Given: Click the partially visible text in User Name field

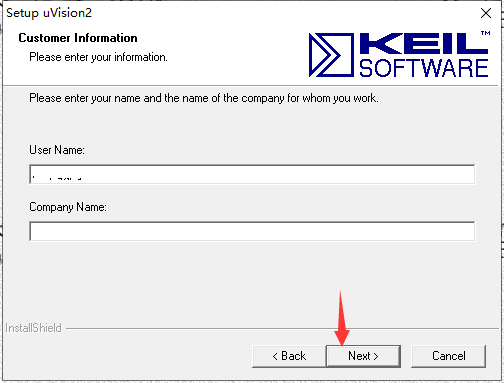Looking at the screenshot, I should [x=57, y=178].
